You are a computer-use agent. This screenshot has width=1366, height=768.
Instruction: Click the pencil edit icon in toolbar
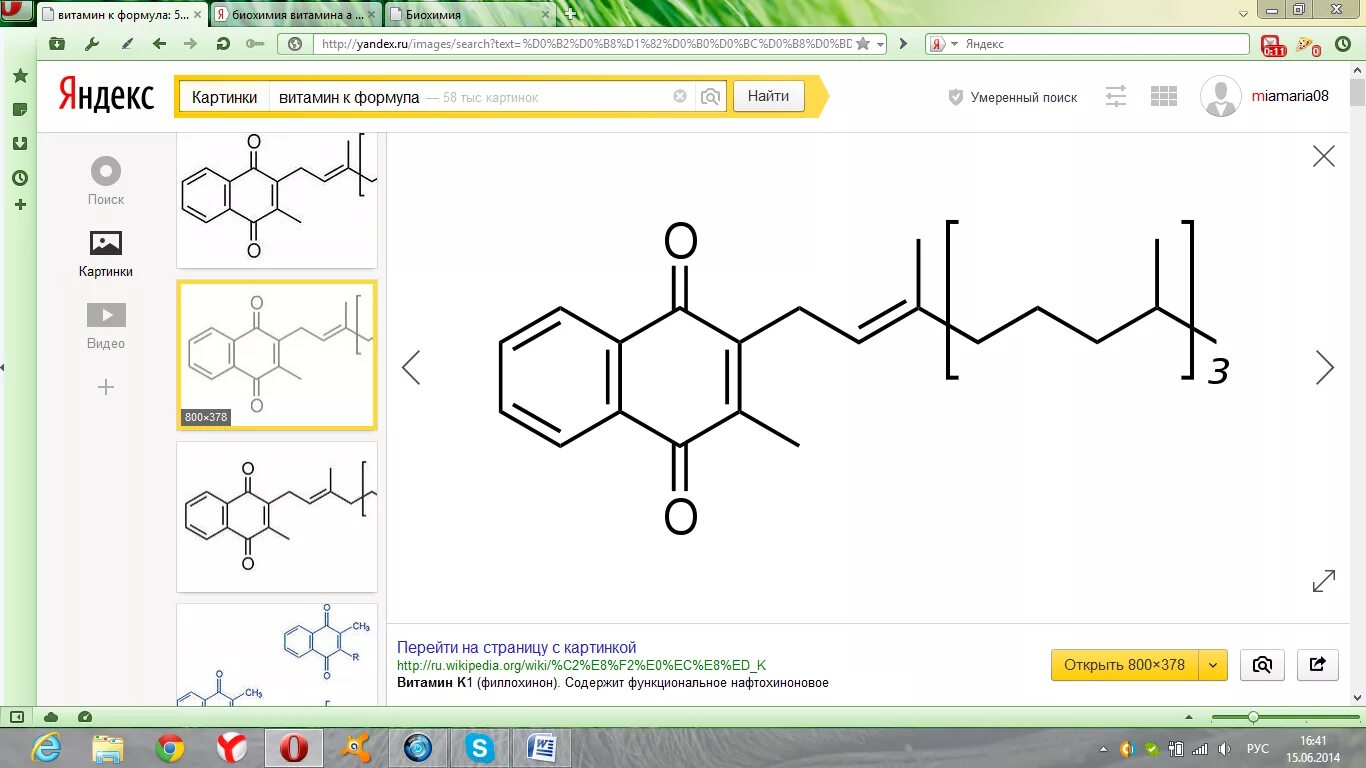(127, 44)
